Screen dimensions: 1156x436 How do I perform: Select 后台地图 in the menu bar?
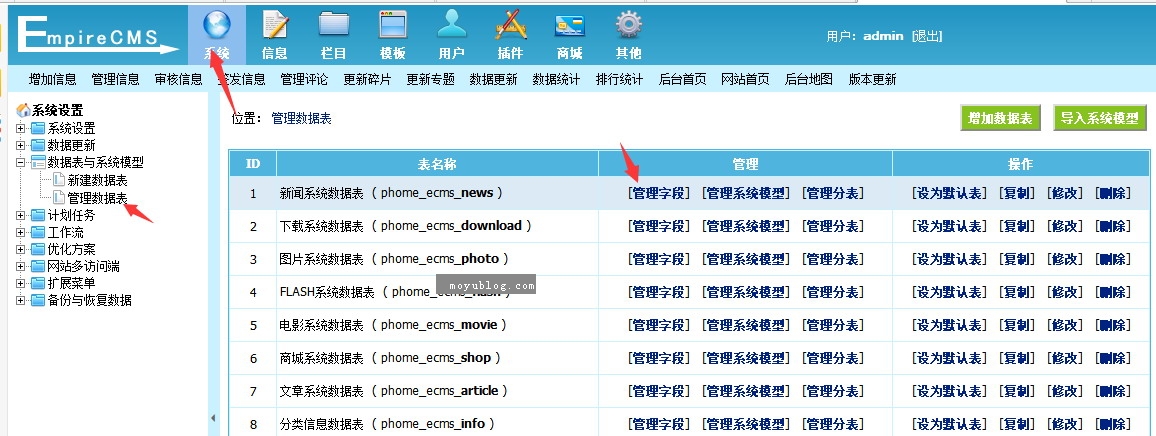[x=809, y=79]
